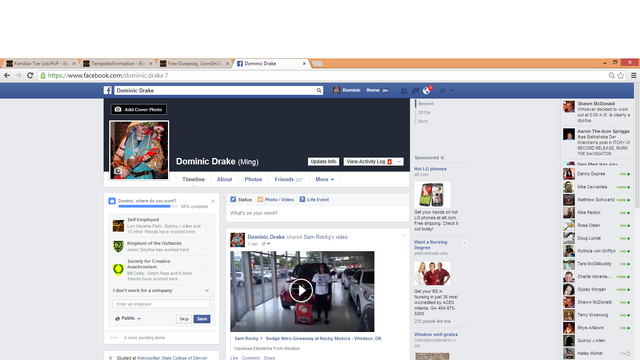Open post options chevron on shared video post
Image resolution: width=640 pixels, height=360 pixels.
coord(403,236)
